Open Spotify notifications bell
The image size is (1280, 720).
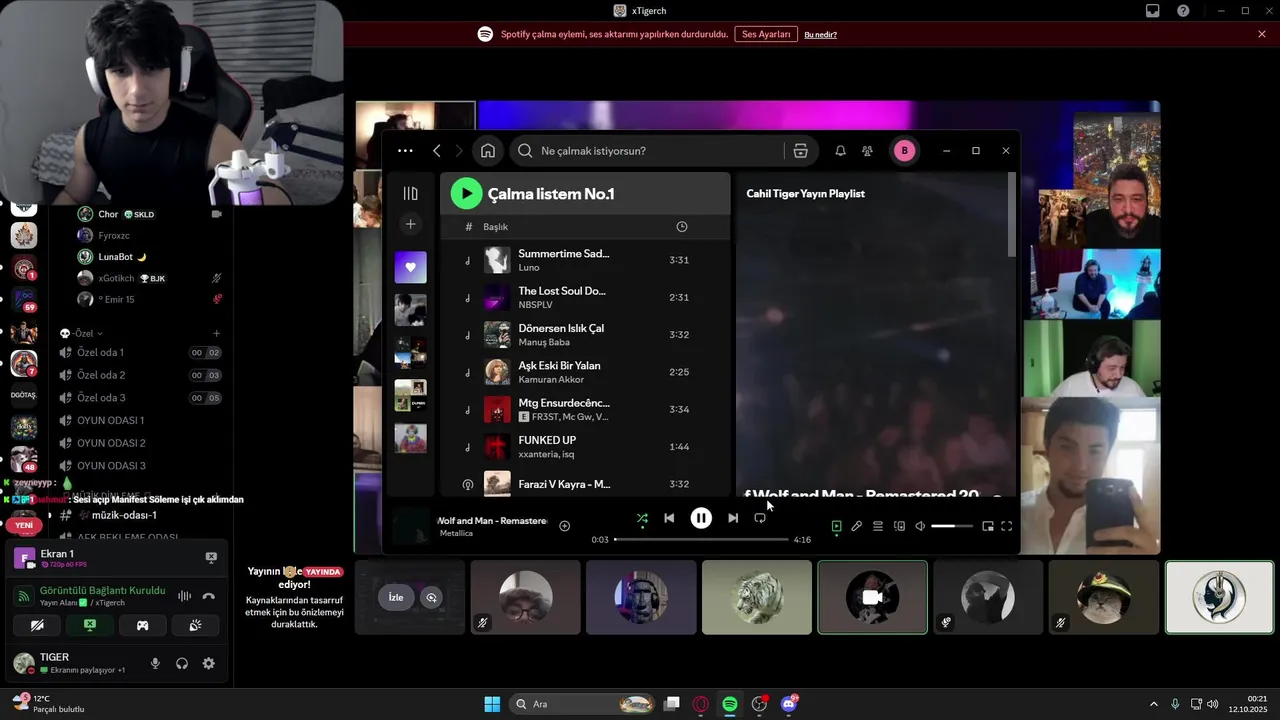[x=840, y=151]
